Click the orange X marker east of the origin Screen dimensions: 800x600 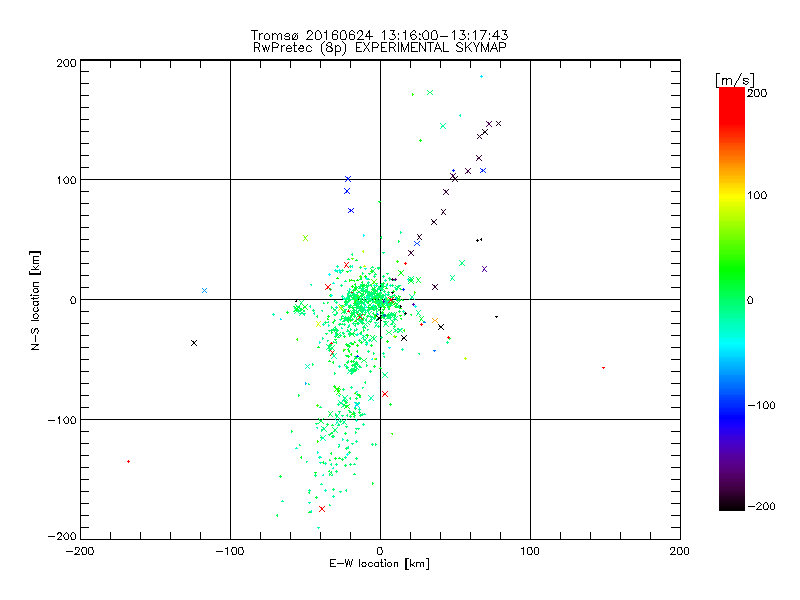435,320
